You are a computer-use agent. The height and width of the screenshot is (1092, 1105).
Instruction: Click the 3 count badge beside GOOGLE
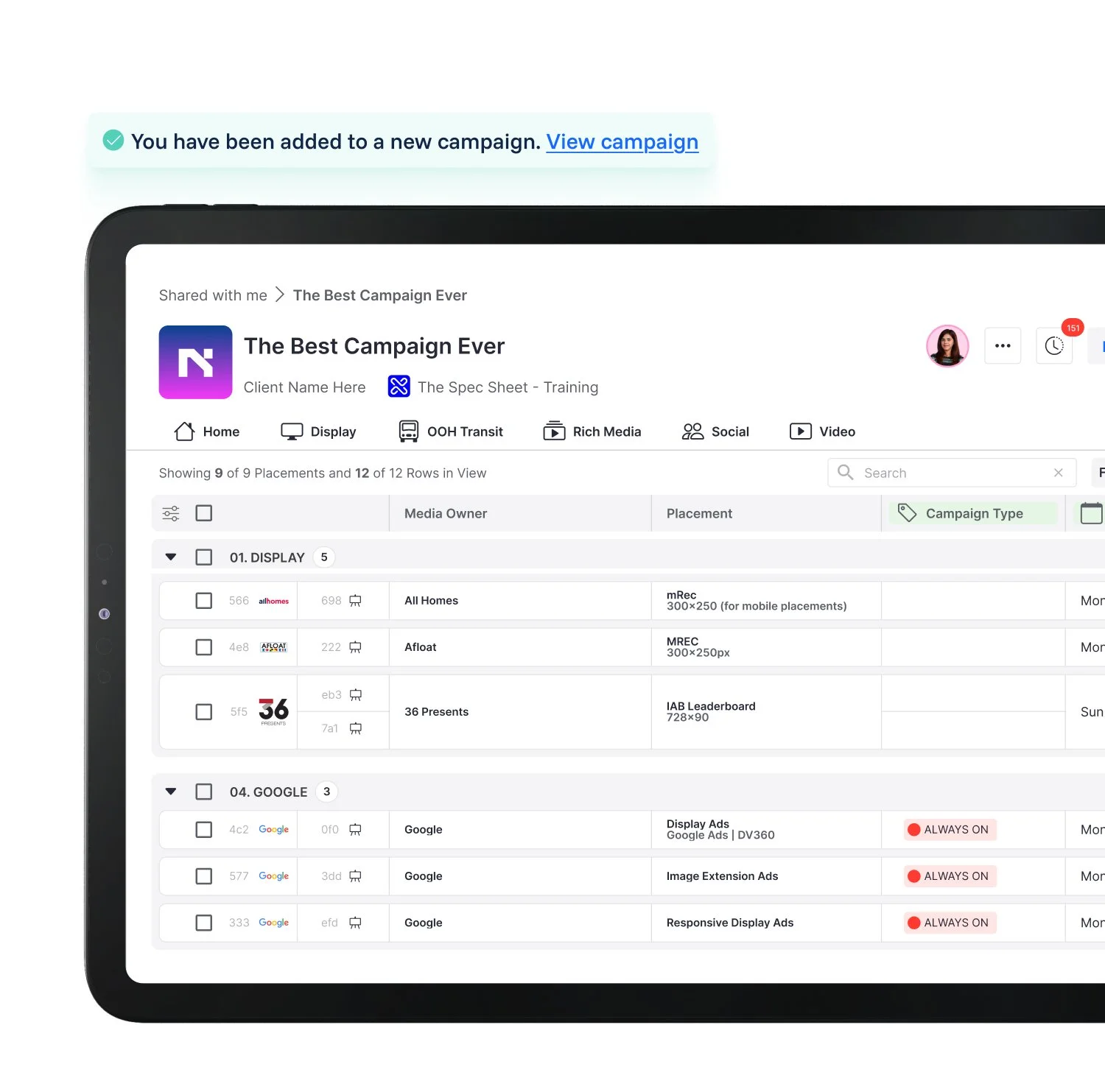click(327, 792)
